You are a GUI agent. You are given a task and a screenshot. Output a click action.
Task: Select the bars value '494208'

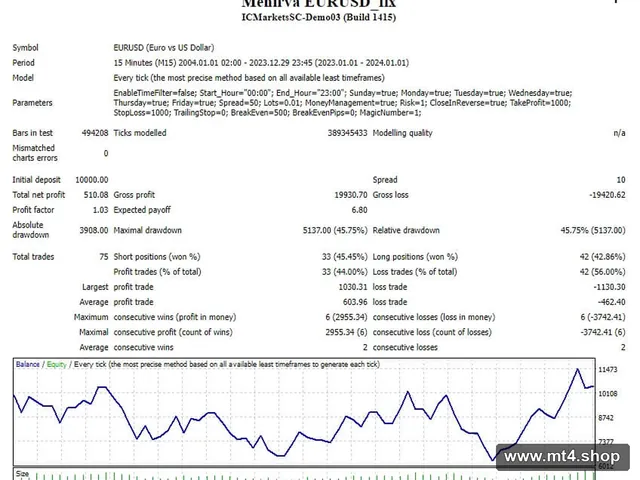tap(95, 133)
